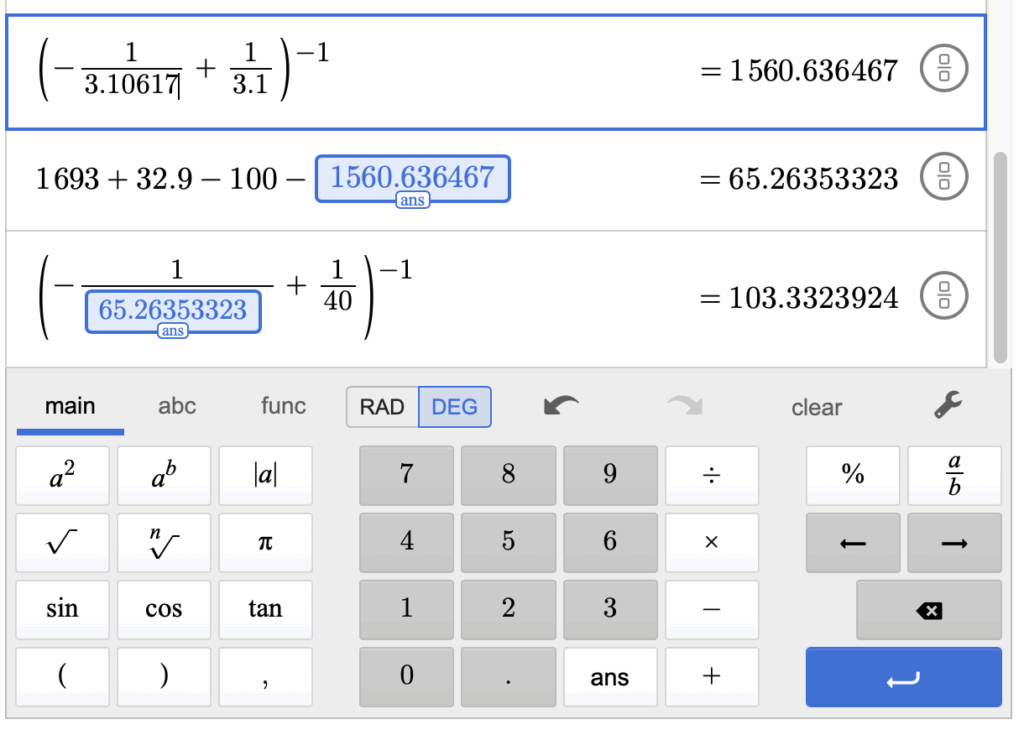Insert a square root symbol
Image resolution: width=1024 pixels, height=740 pixels.
62,543
